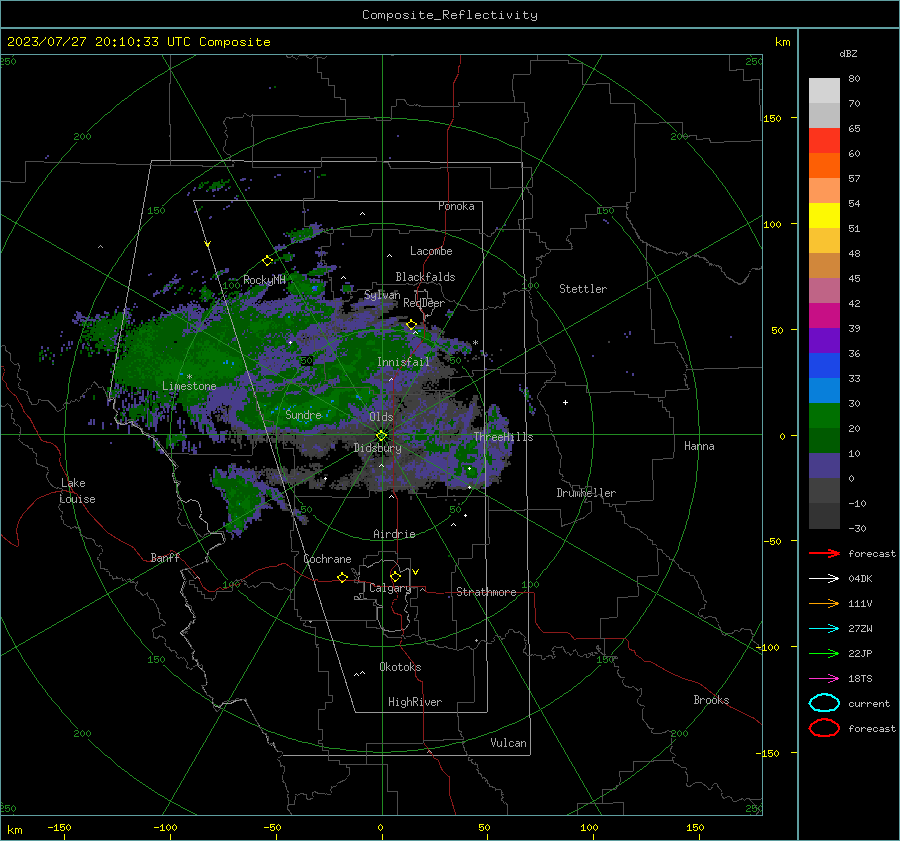Click the 27ZW legend text
The width and height of the screenshot is (900, 841).
coord(860,629)
